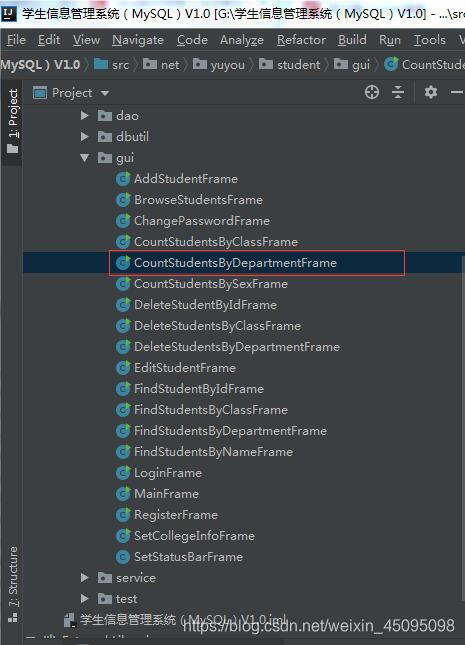Click the DeleteStudentByIdFrame class icon

[123, 304]
